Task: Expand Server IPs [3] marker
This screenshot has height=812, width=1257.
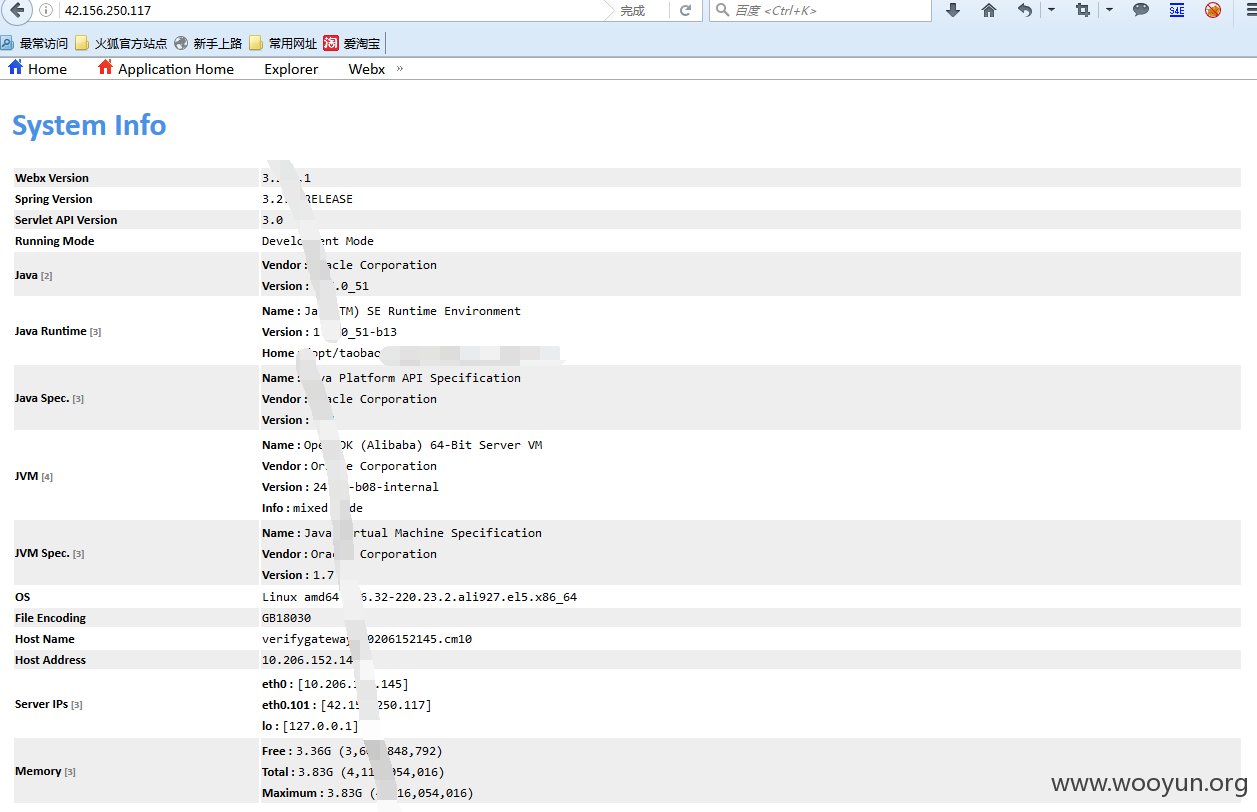Action: tap(77, 705)
